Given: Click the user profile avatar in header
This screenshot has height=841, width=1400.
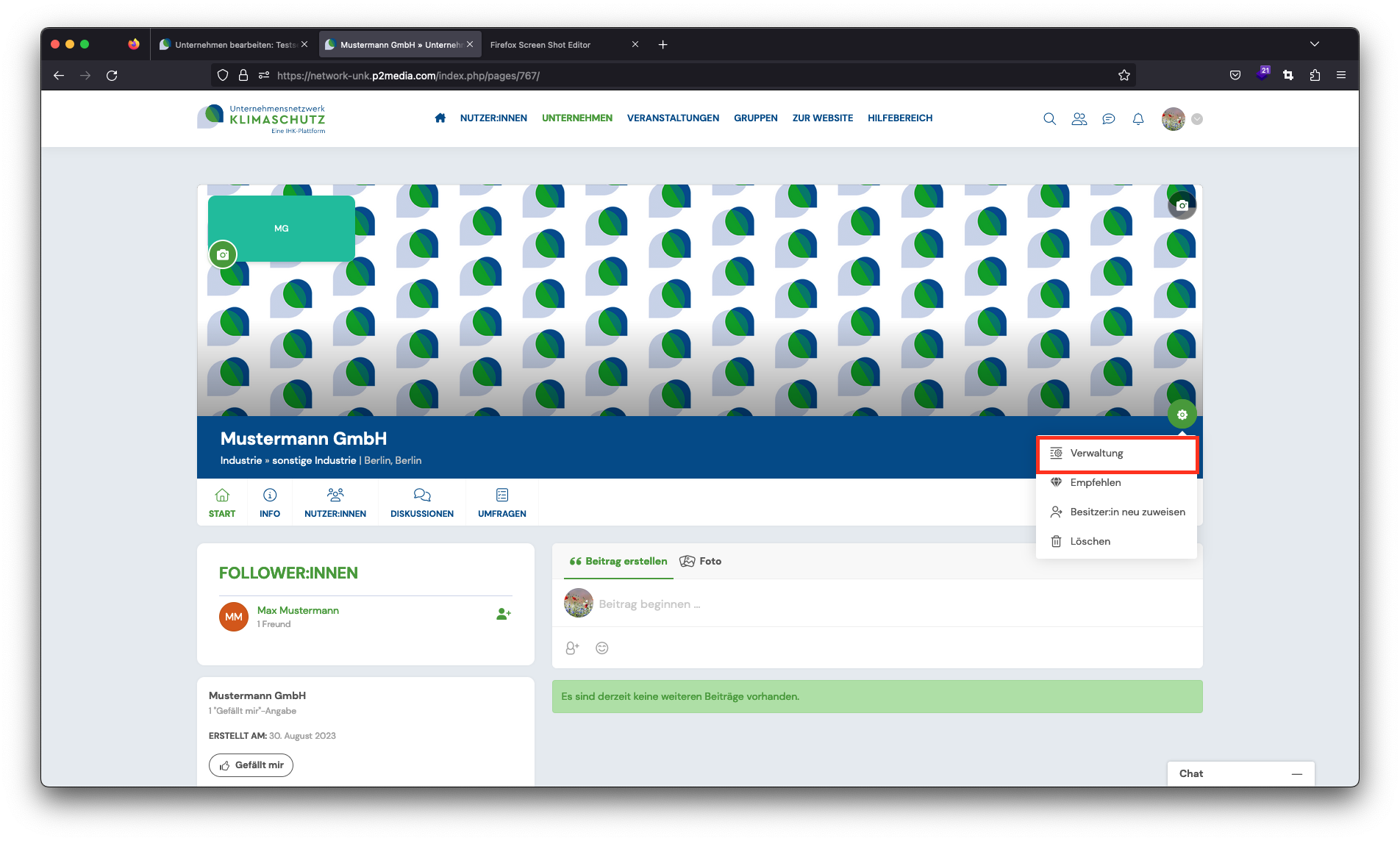Looking at the screenshot, I should [x=1173, y=119].
